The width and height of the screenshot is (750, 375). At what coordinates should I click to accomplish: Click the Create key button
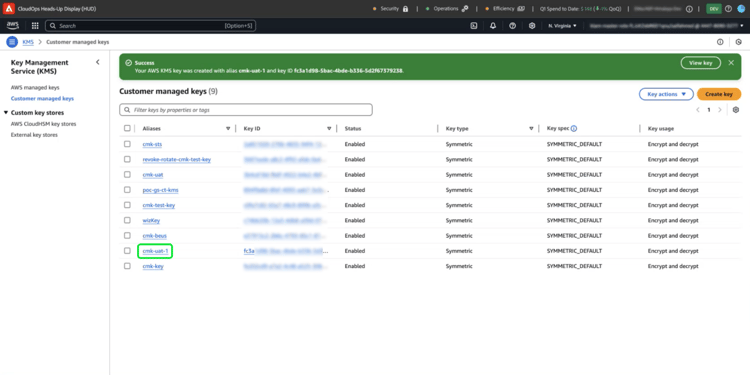719,94
